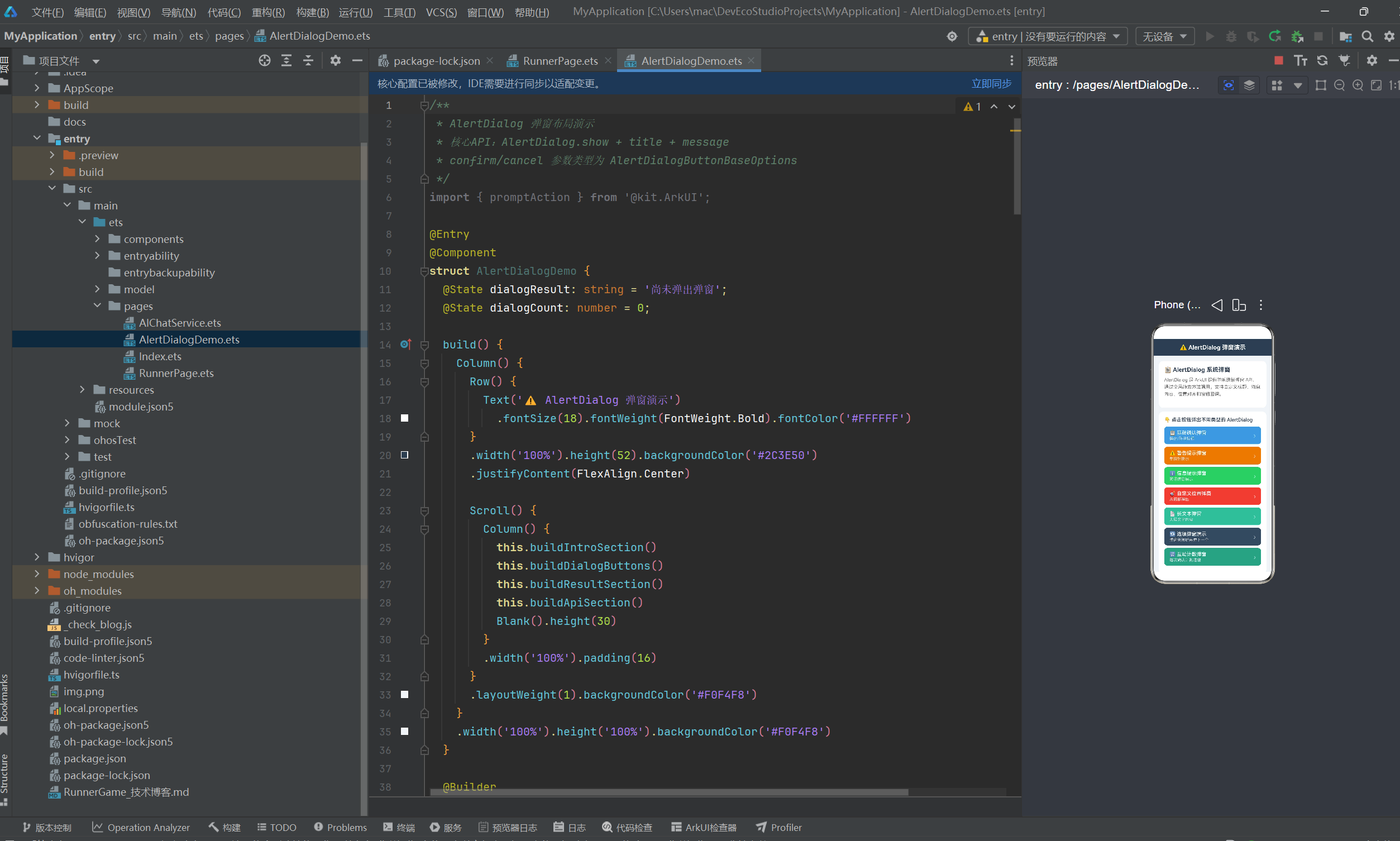Fit the preview to window

click(x=1376, y=85)
